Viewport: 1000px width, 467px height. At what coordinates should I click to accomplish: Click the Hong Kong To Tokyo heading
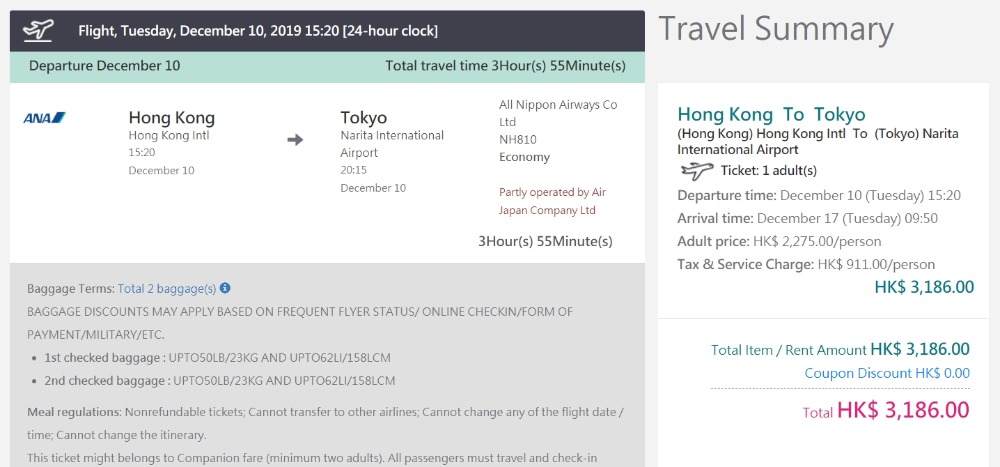tap(771, 114)
